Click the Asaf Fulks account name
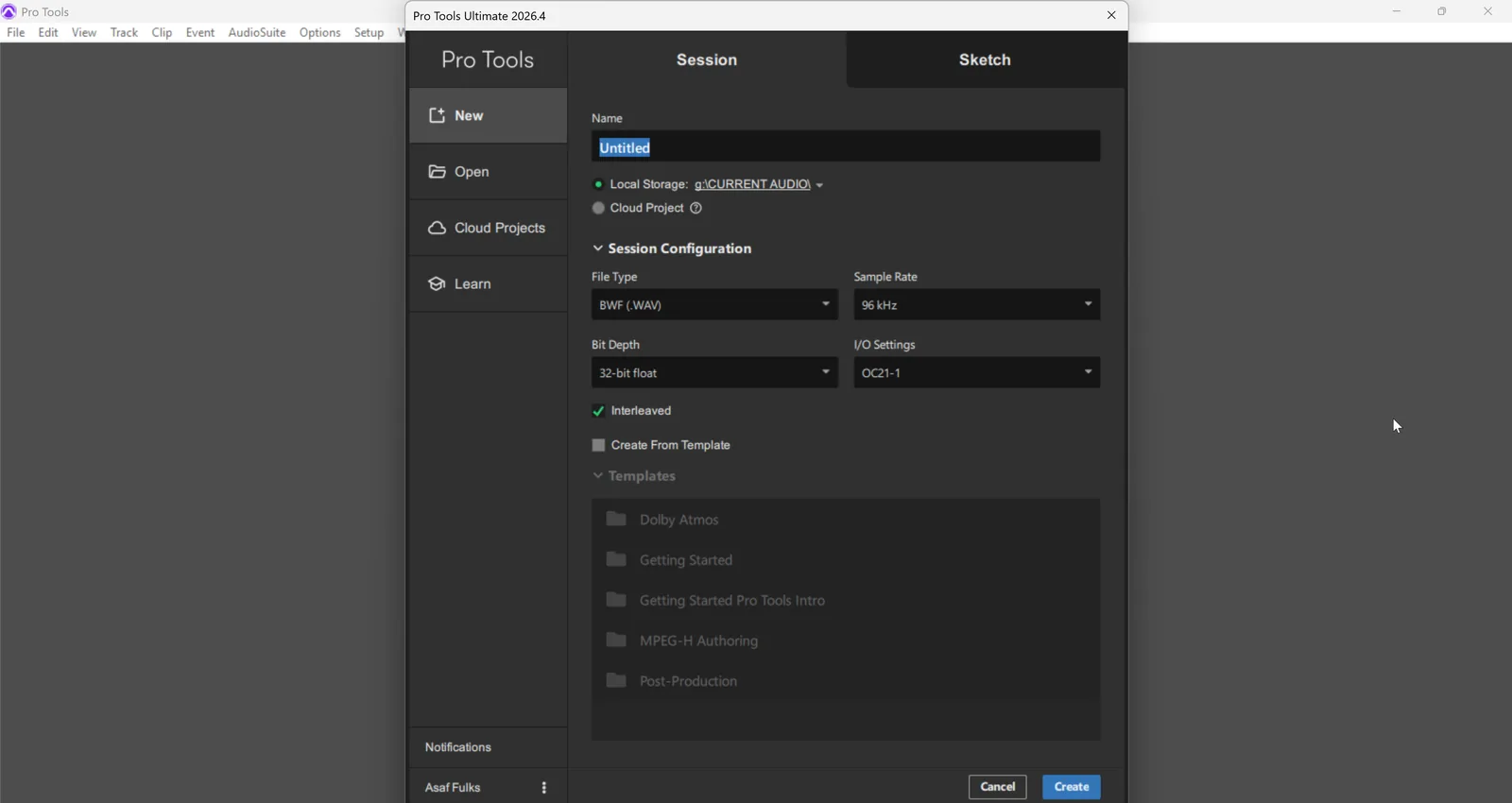Viewport: 1512px width, 803px height. (x=453, y=788)
